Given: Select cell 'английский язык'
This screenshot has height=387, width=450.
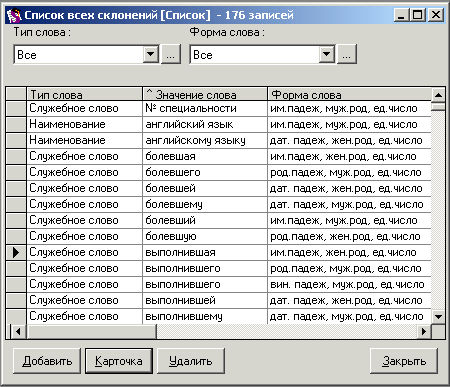Looking at the screenshot, I should 205,124.
